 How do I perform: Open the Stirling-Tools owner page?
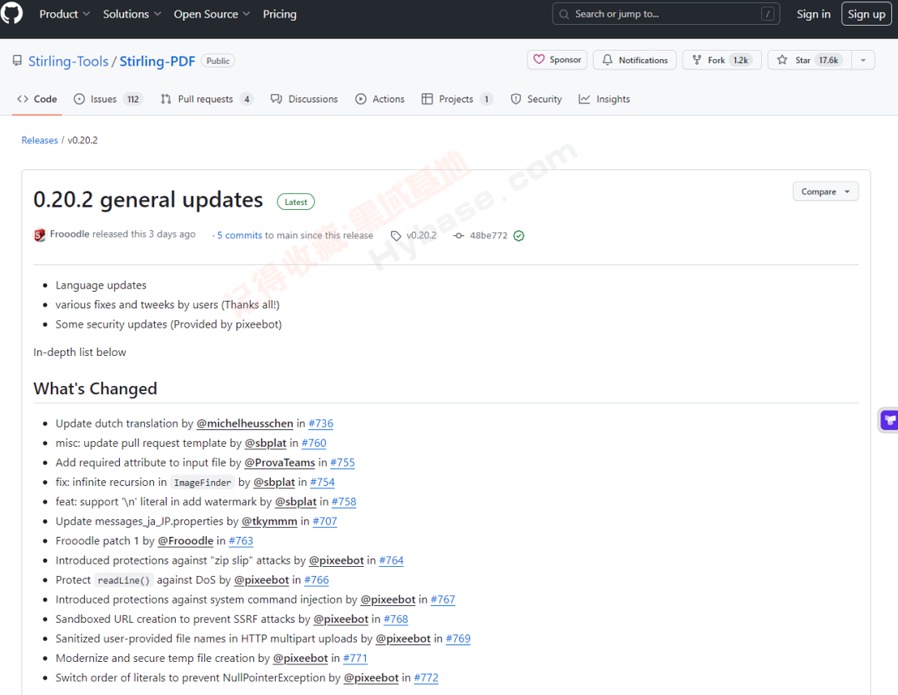coord(68,61)
